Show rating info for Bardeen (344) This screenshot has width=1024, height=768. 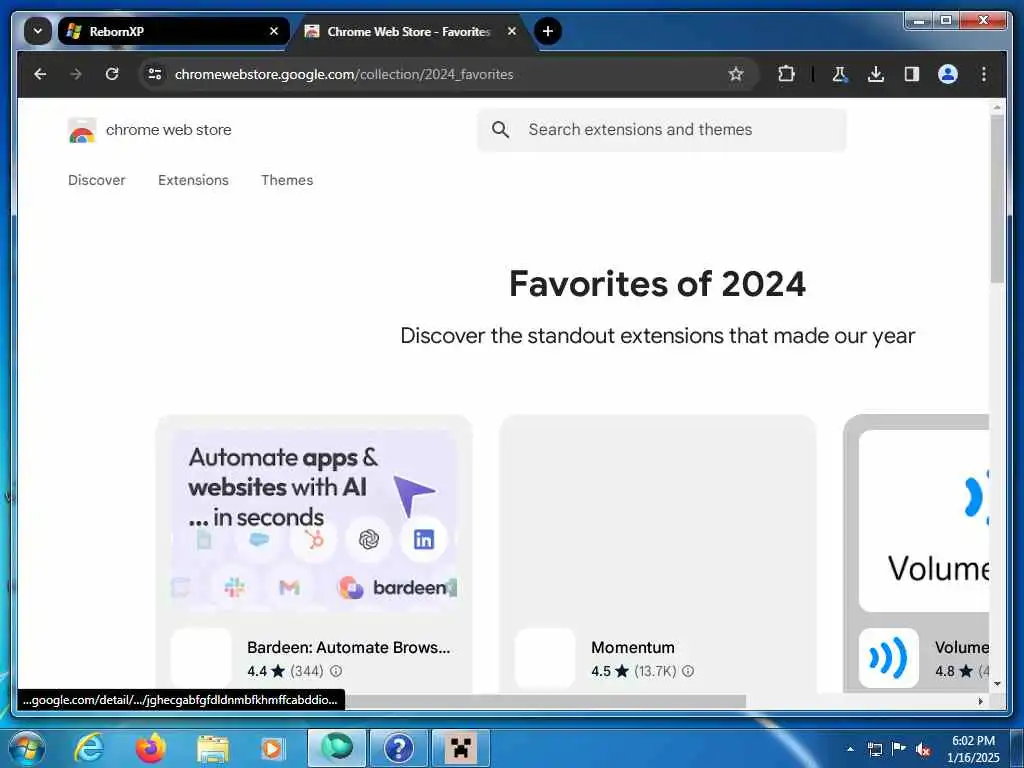336,671
